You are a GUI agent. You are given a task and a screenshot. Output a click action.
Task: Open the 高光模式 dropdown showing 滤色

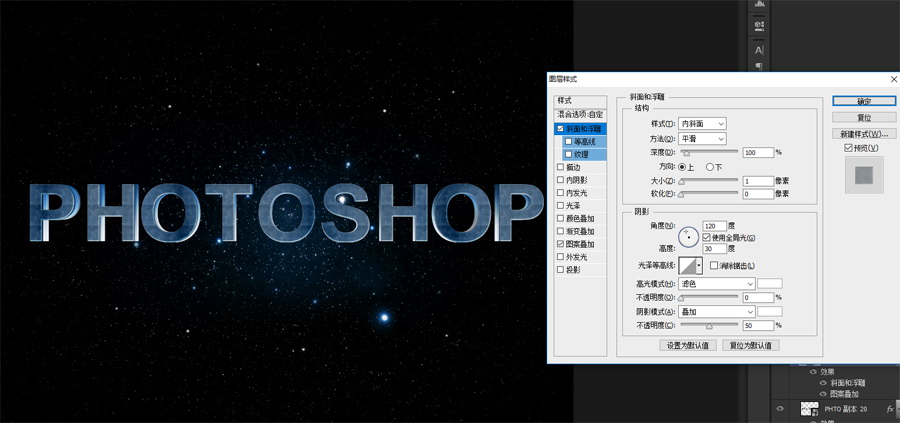717,284
